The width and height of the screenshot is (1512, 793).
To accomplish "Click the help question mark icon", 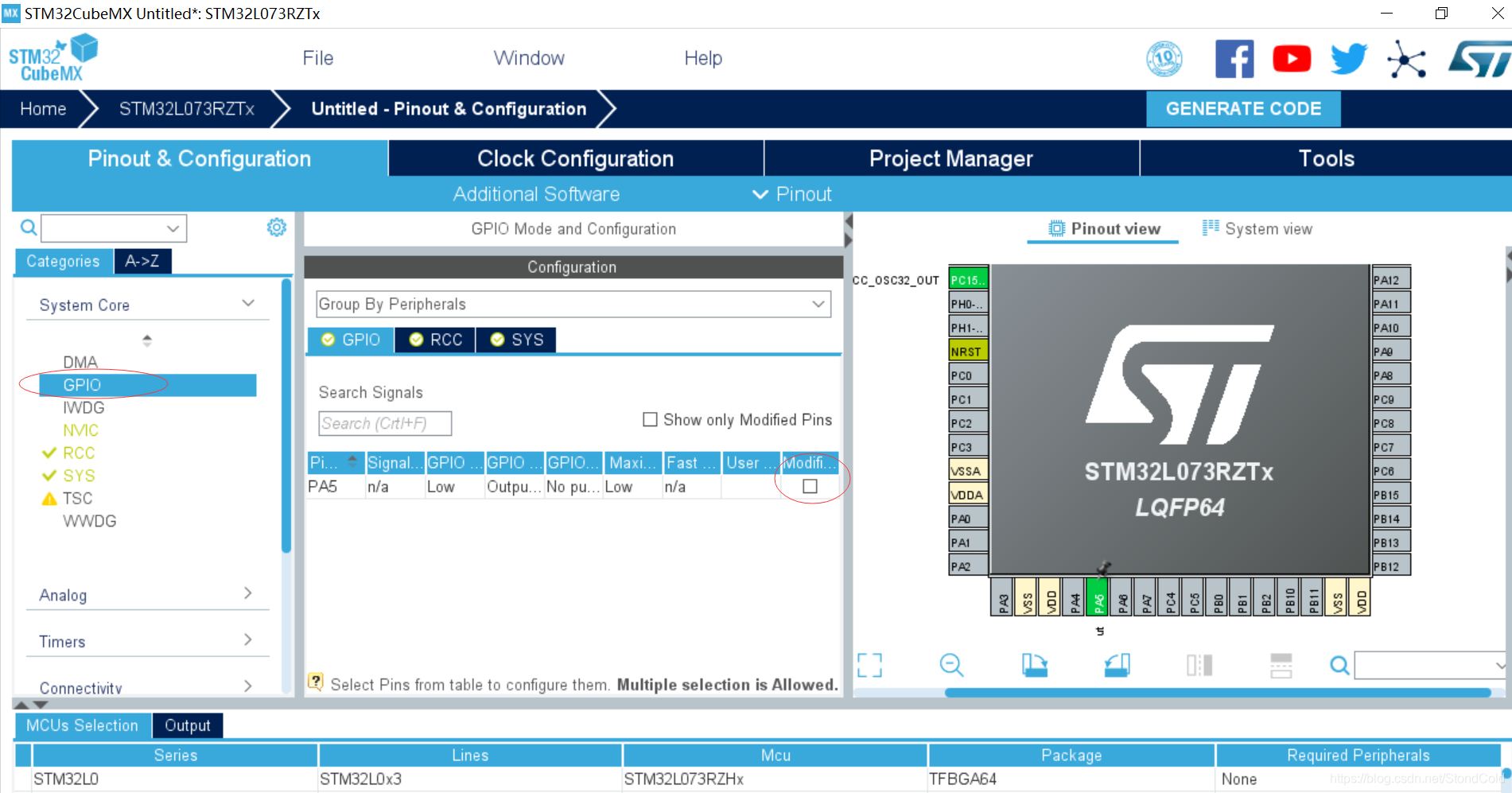I will [x=316, y=682].
